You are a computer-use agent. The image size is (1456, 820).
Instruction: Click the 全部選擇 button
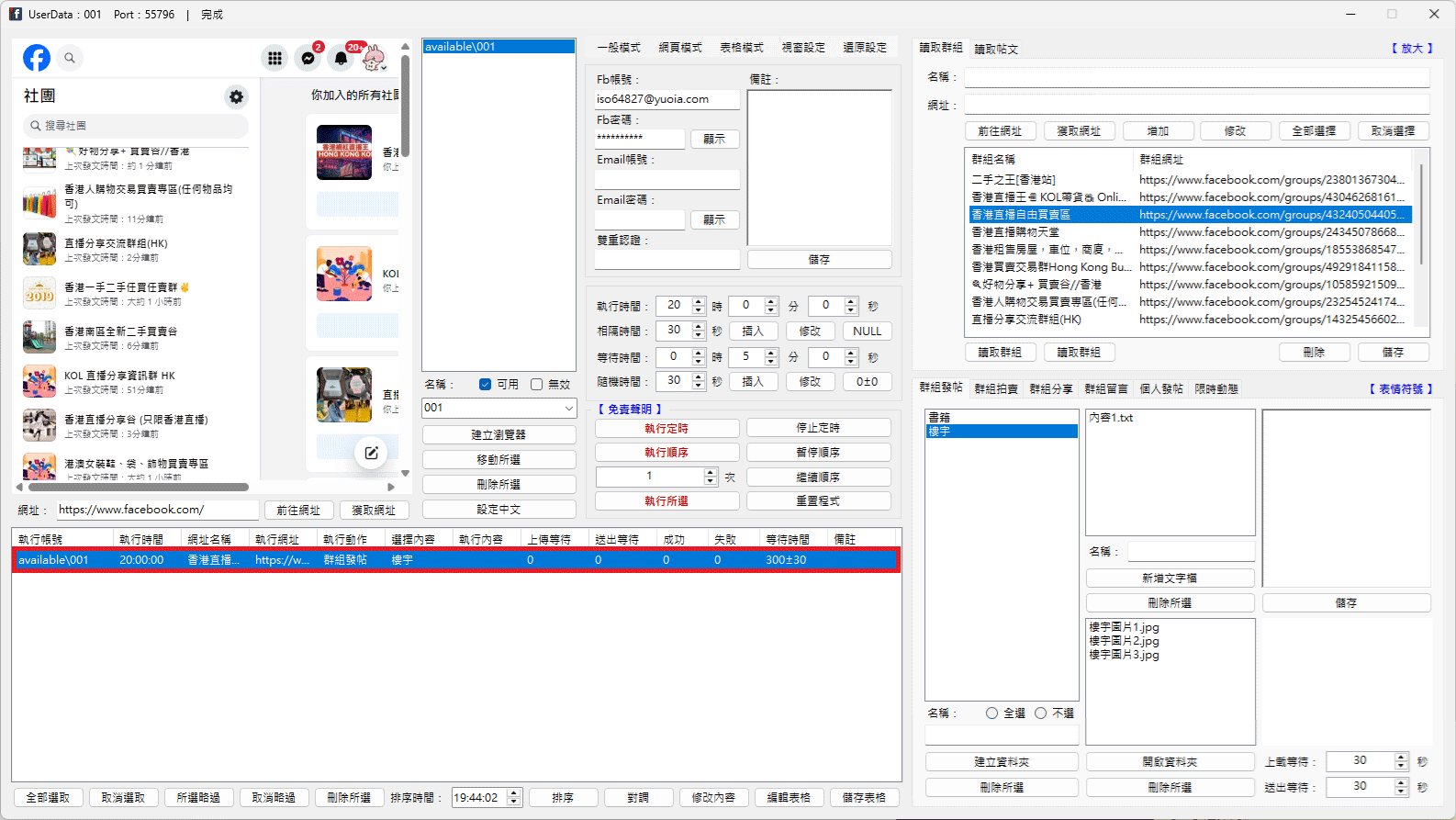pyautogui.click(x=1314, y=131)
